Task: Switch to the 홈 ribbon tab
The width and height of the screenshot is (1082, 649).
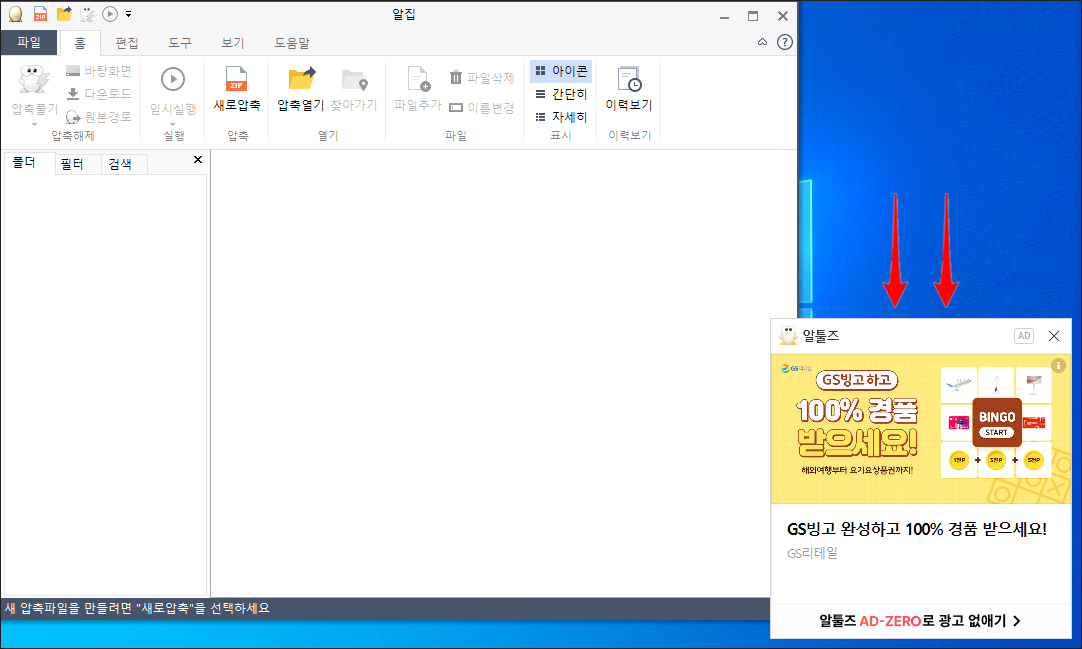Action: coord(80,43)
